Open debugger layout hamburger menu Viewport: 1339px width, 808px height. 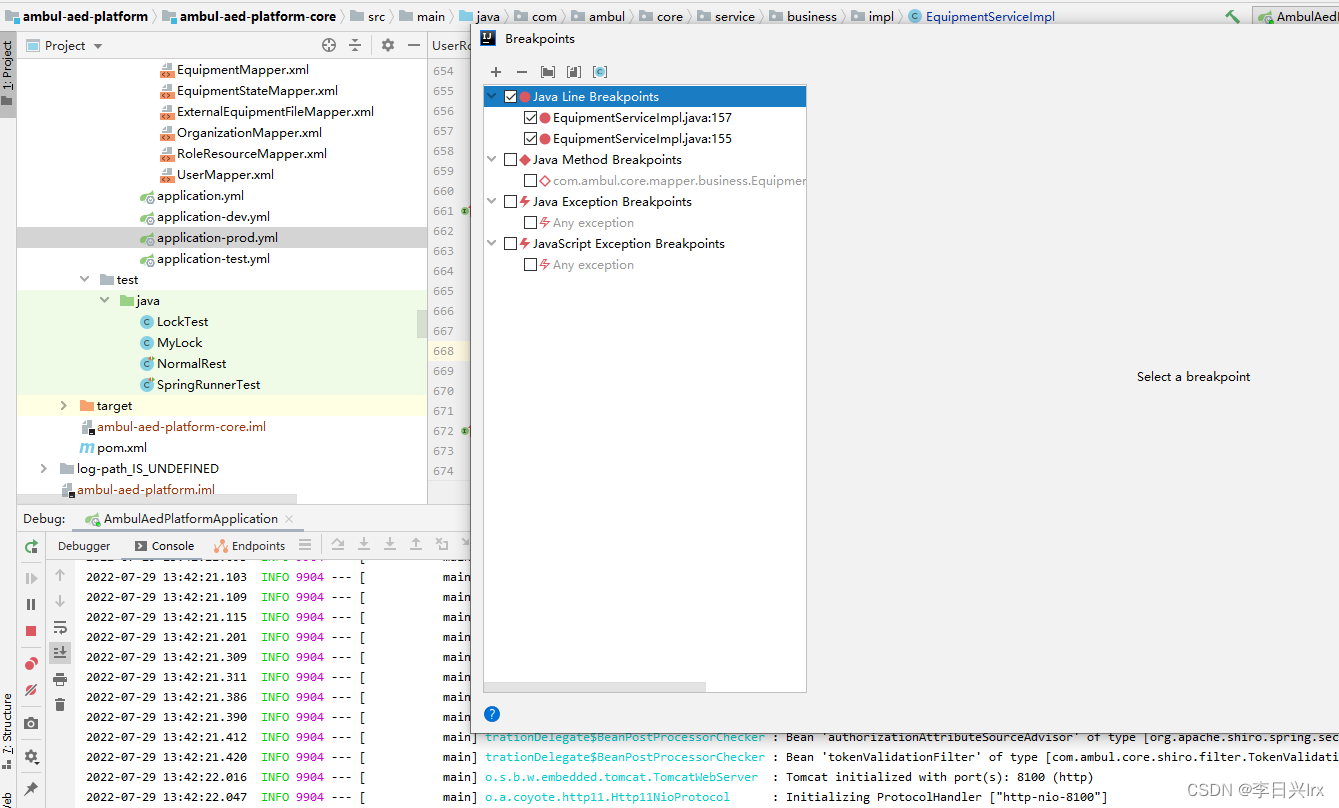tap(305, 545)
